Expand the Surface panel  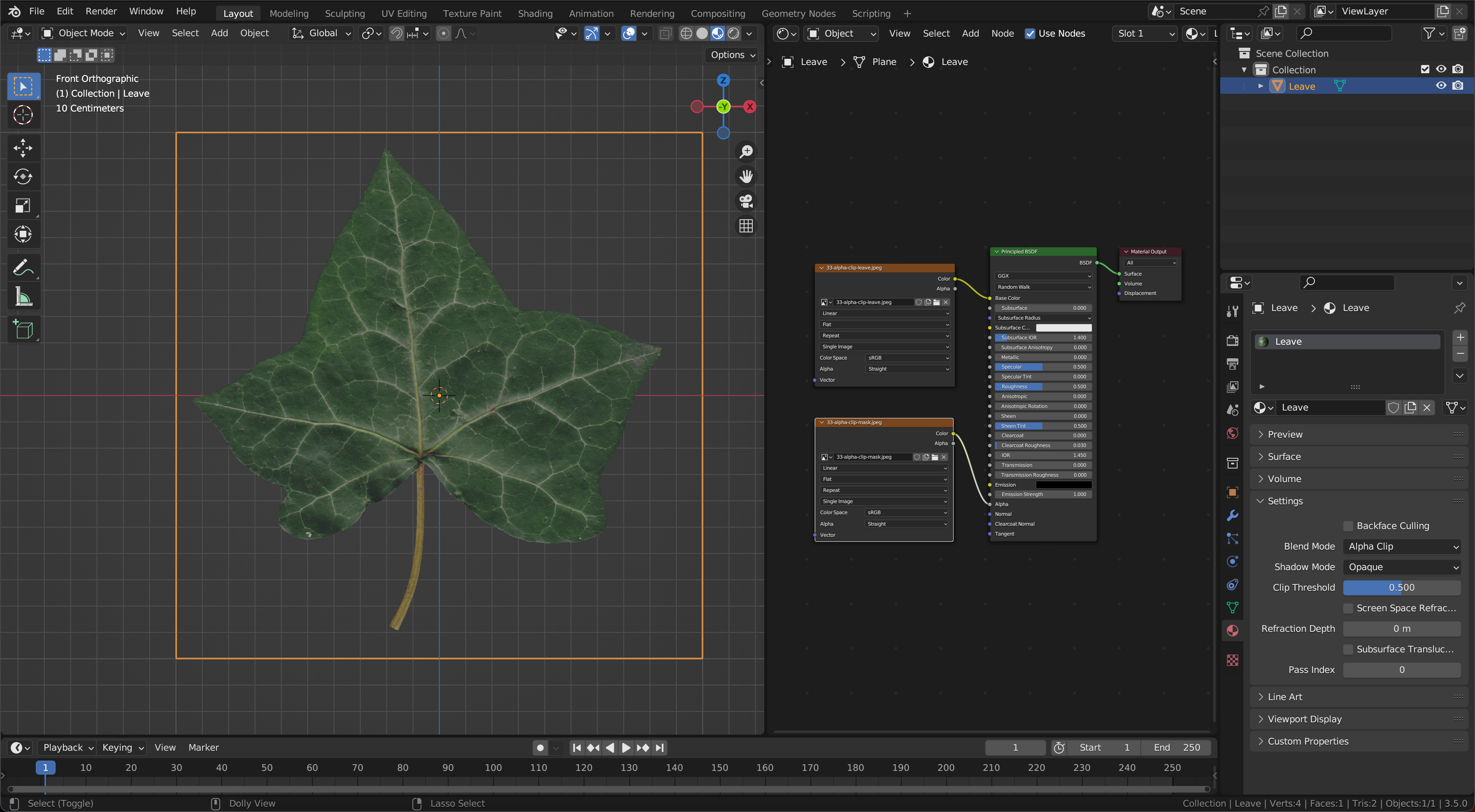pyautogui.click(x=1284, y=456)
